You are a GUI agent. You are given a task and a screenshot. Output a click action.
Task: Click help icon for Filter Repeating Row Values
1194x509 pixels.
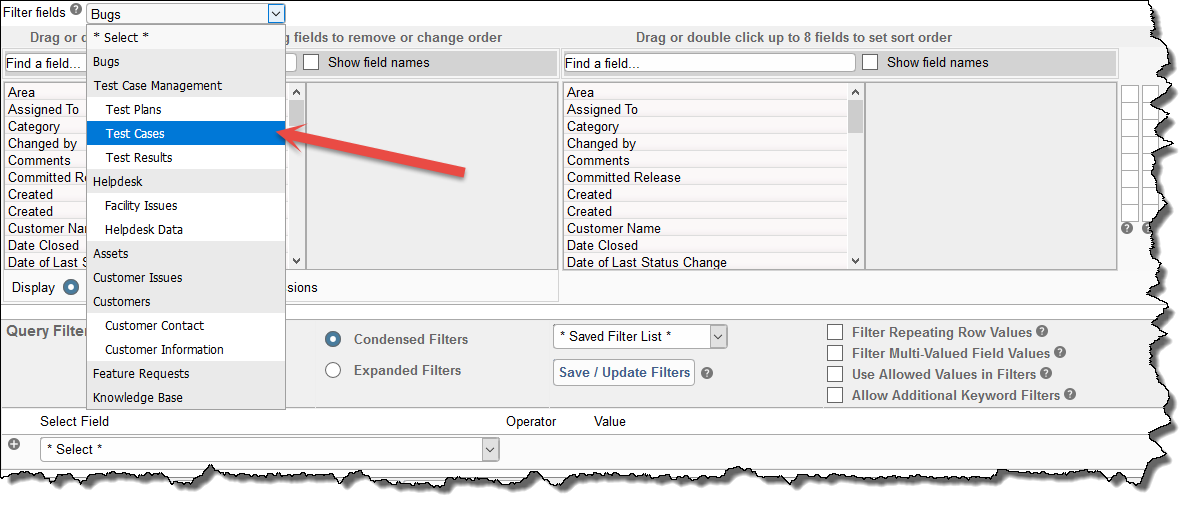(1042, 332)
